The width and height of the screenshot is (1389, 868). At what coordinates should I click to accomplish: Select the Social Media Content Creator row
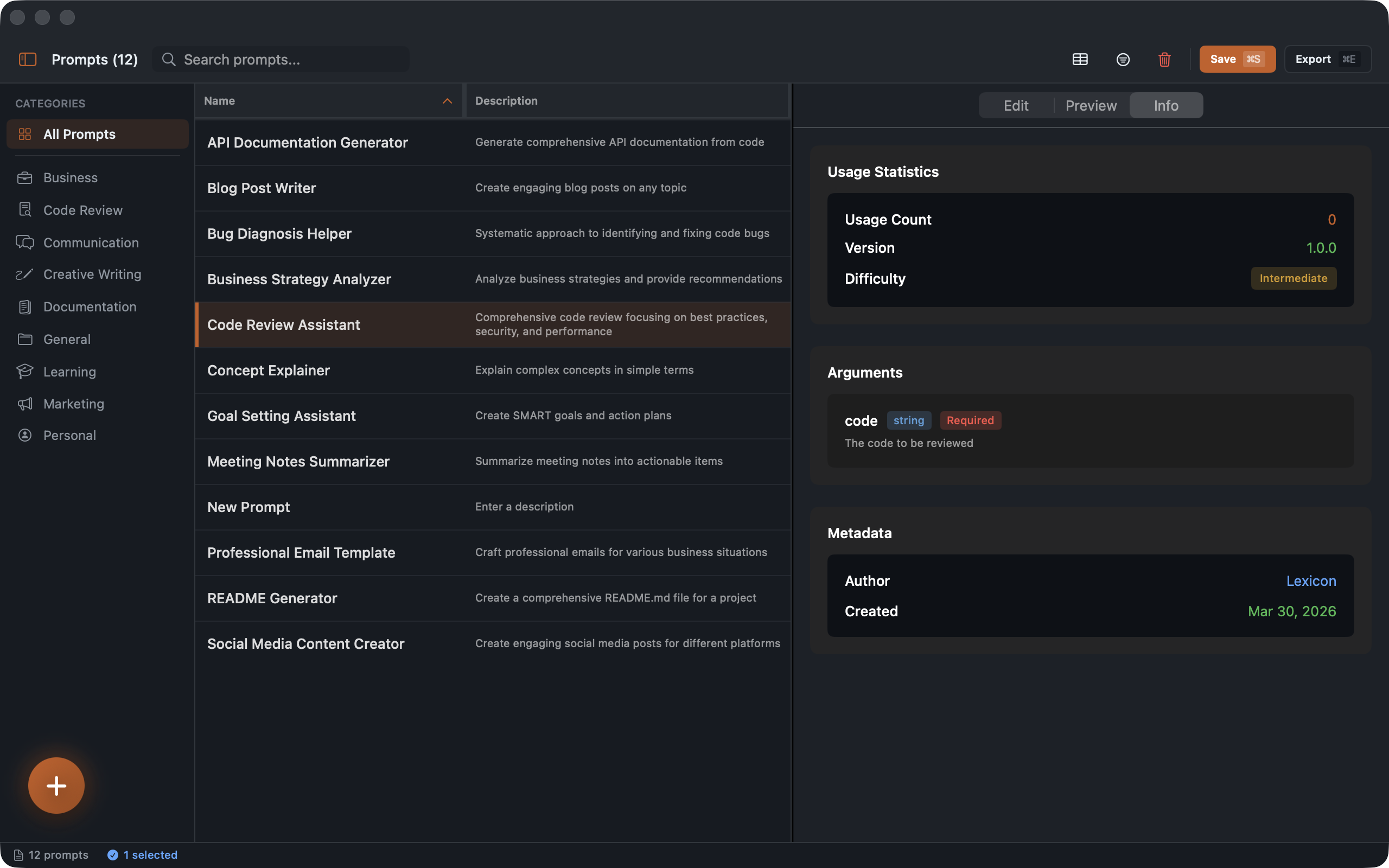point(493,643)
